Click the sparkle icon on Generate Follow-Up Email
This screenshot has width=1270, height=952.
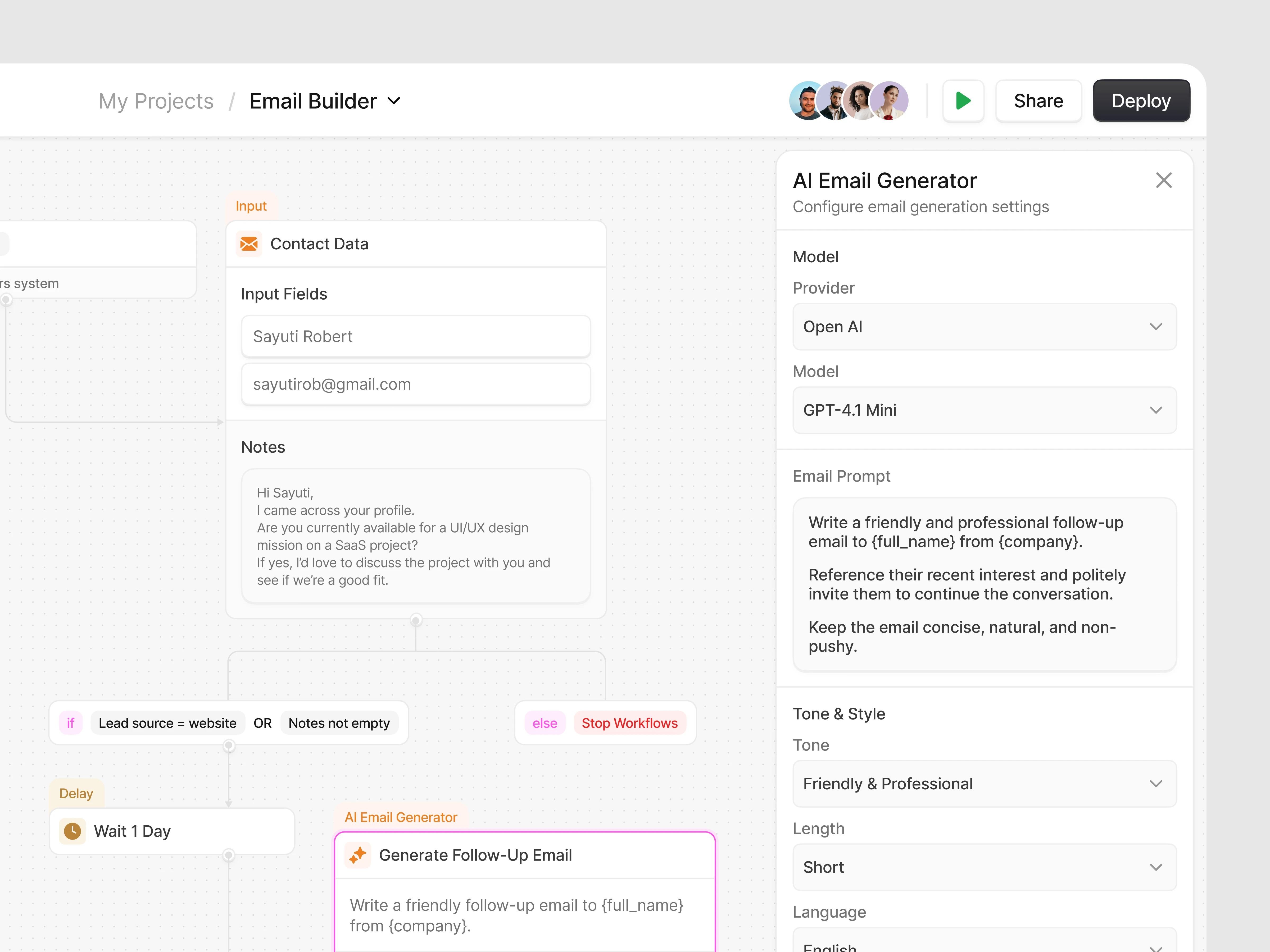[x=358, y=855]
